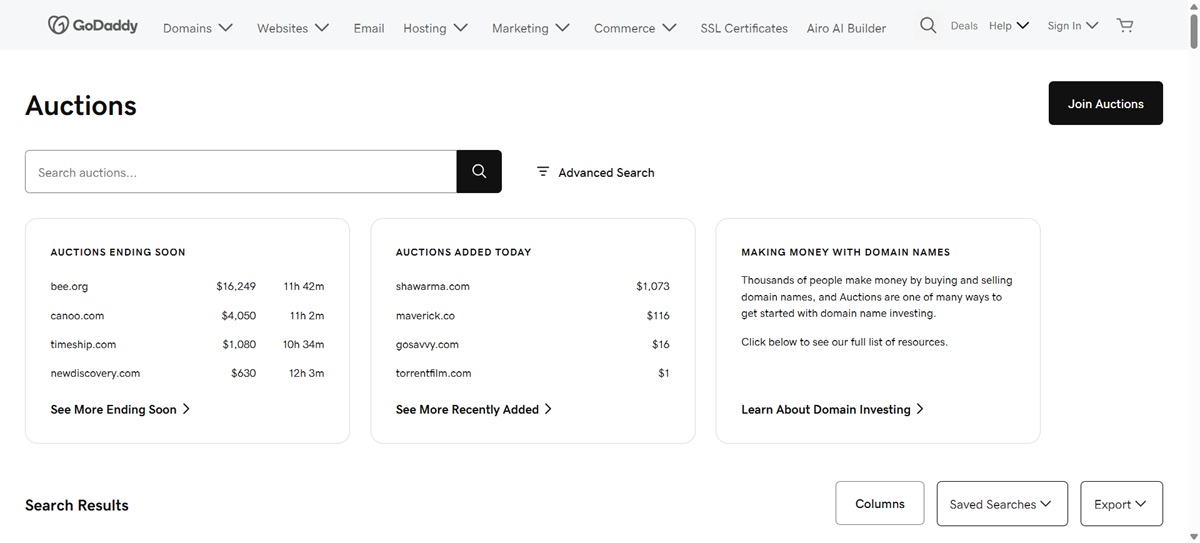Click the black auction search submit button
The height and width of the screenshot is (543, 1200).
(479, 172)
